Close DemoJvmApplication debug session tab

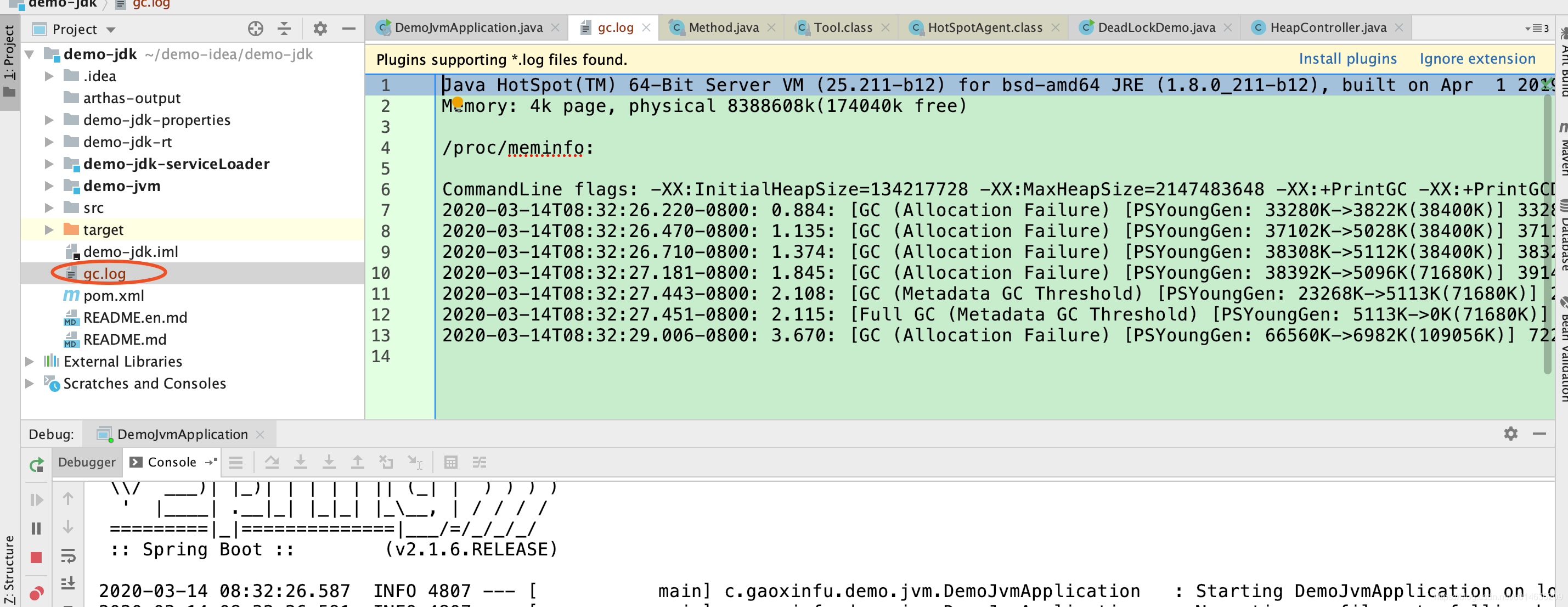click(260, 434)
